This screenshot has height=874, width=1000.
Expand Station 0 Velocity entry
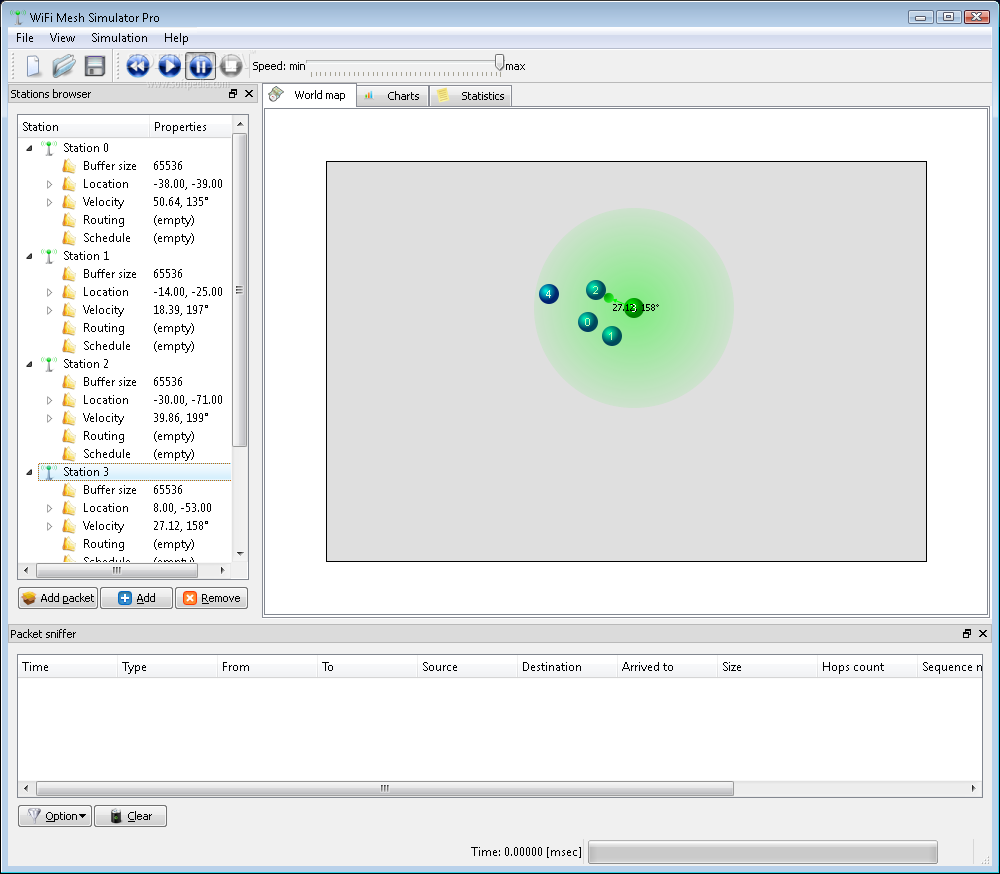coord(49,202)
